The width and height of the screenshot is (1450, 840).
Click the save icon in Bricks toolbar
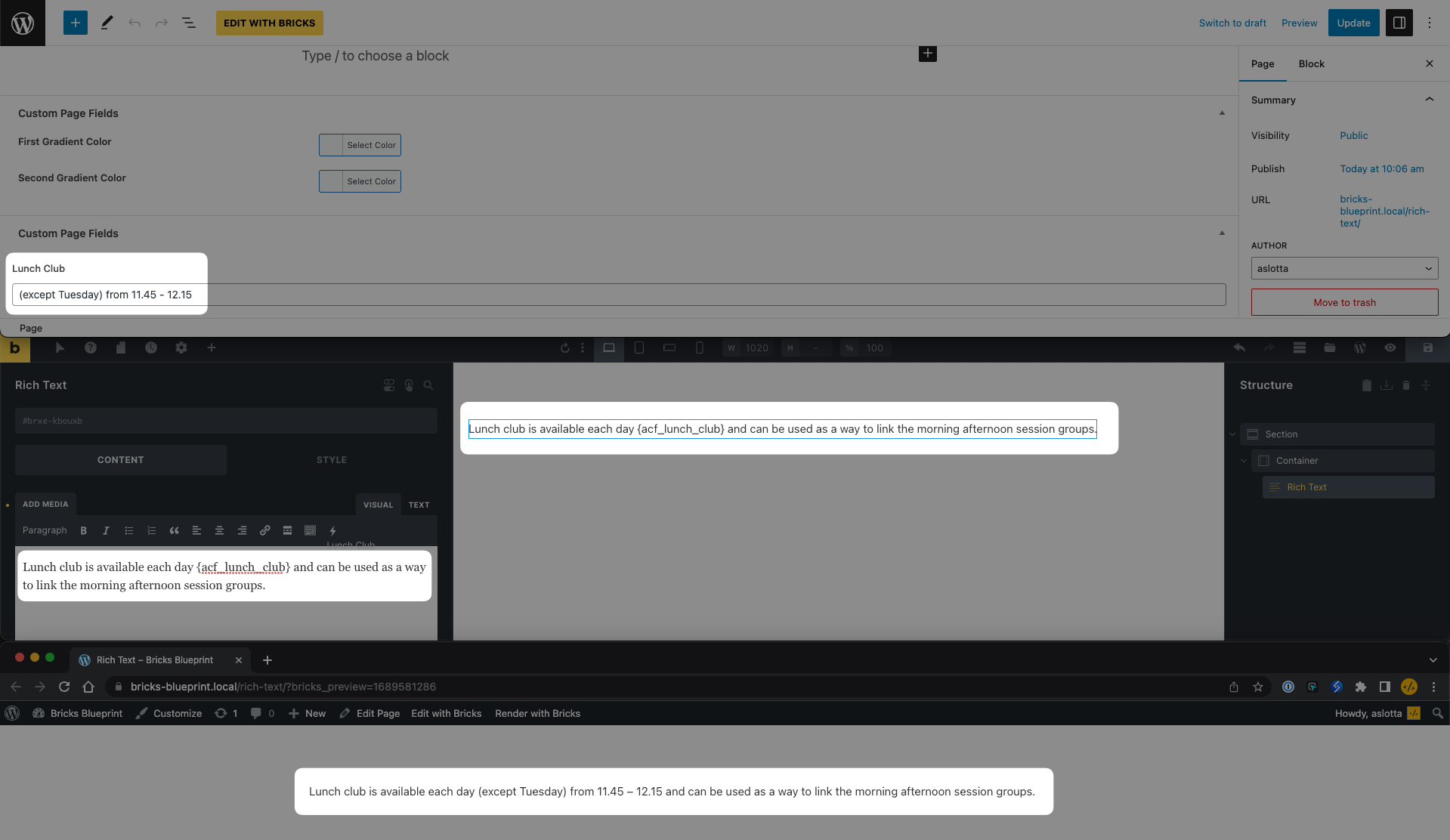(x=1426, y=348)
